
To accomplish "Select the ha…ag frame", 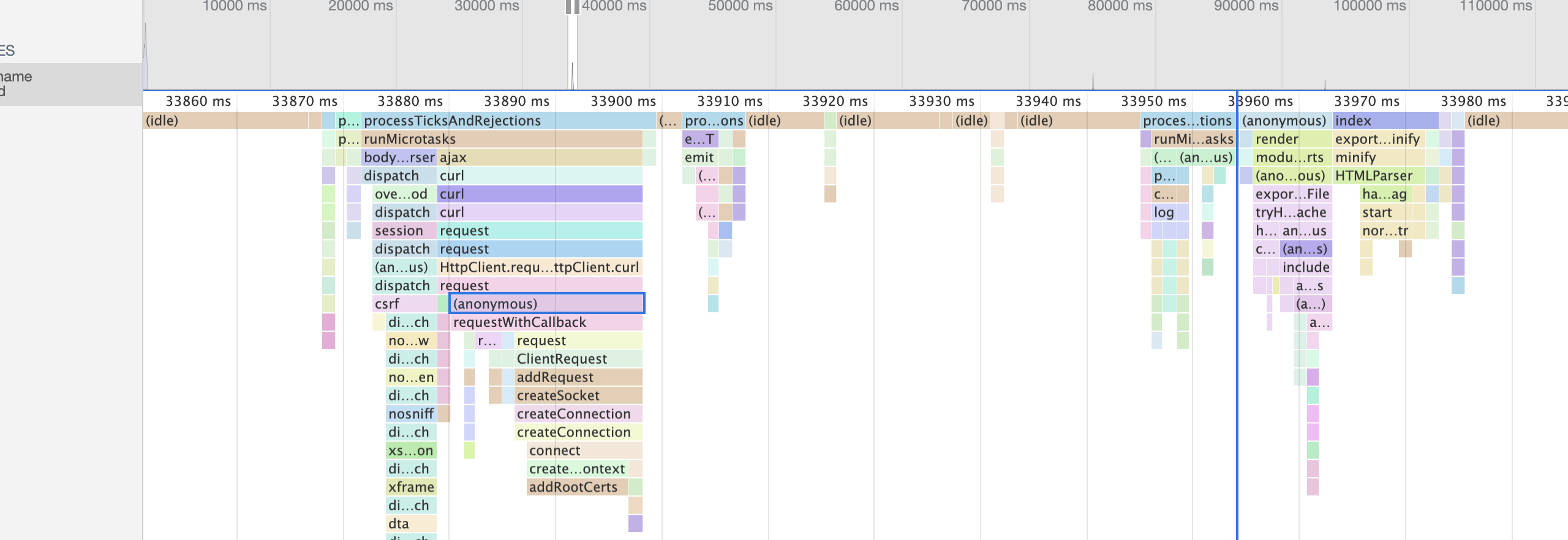I will tap(1385, 194).
